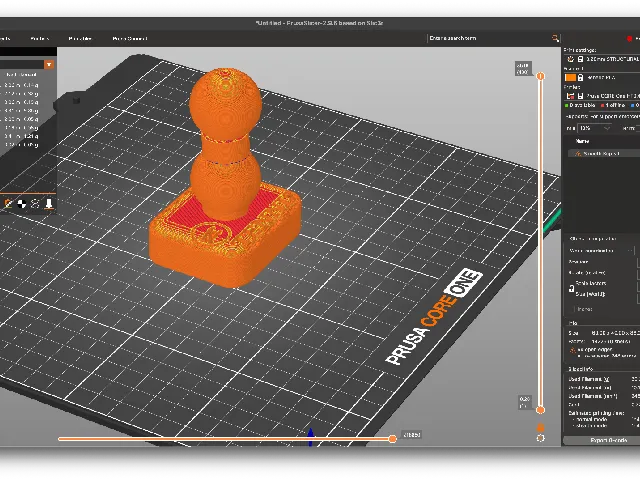Open the print settings gear icon
The height and width of the screenshot is (480, 640).
pyautogui.click(x=571, y=59)
